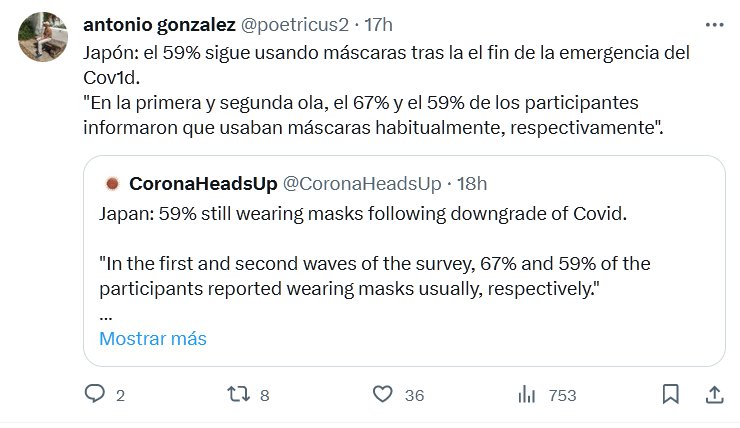This screenshot has width=740, height=428.
Task: Open CoronaHeadsUp display name in quote
Action: tap(202, 184)
